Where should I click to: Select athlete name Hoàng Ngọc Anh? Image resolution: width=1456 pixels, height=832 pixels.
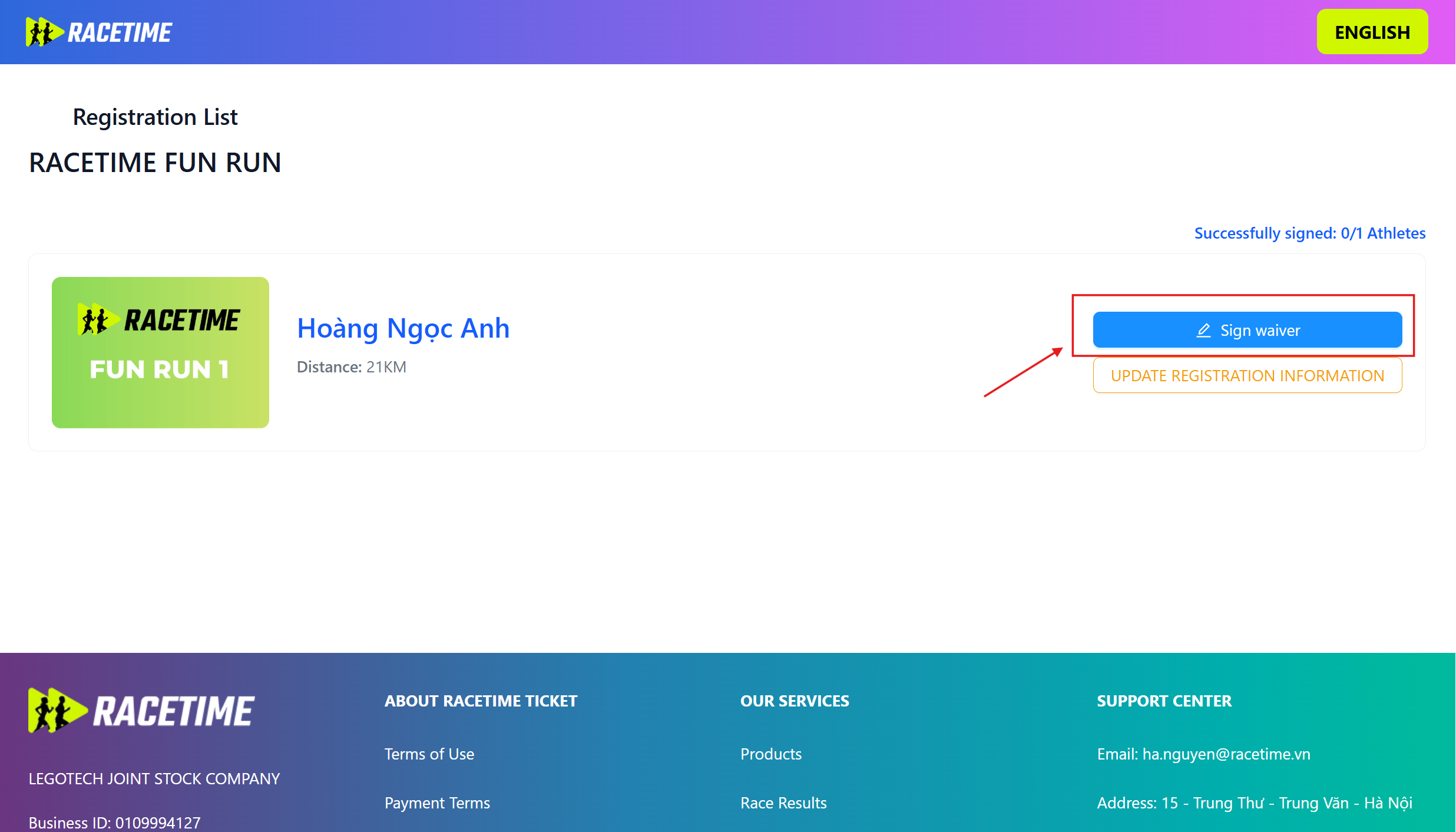pyautogui.click(x=403, y=328)
